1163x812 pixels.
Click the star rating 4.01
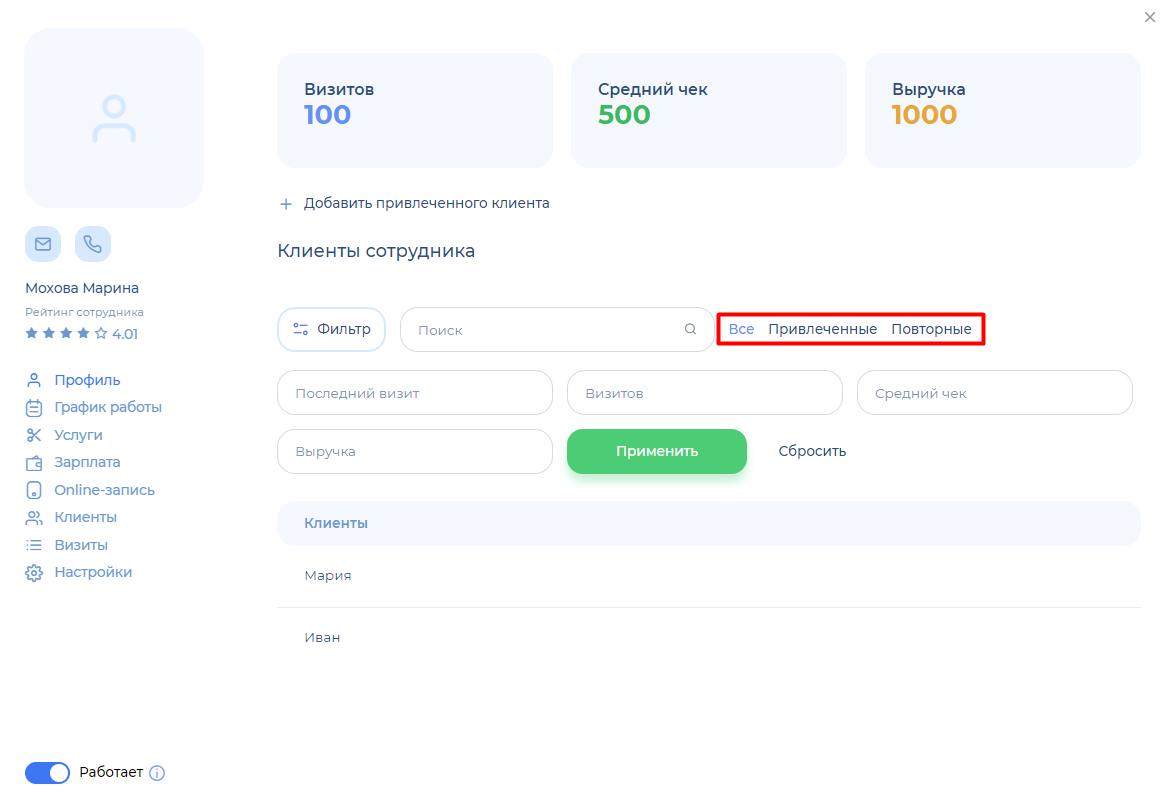(81, 334)
